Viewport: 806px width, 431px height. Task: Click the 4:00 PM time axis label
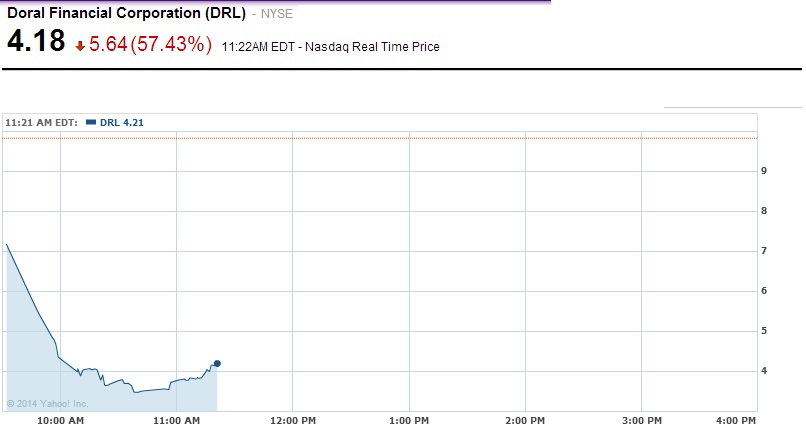point(736,420)
